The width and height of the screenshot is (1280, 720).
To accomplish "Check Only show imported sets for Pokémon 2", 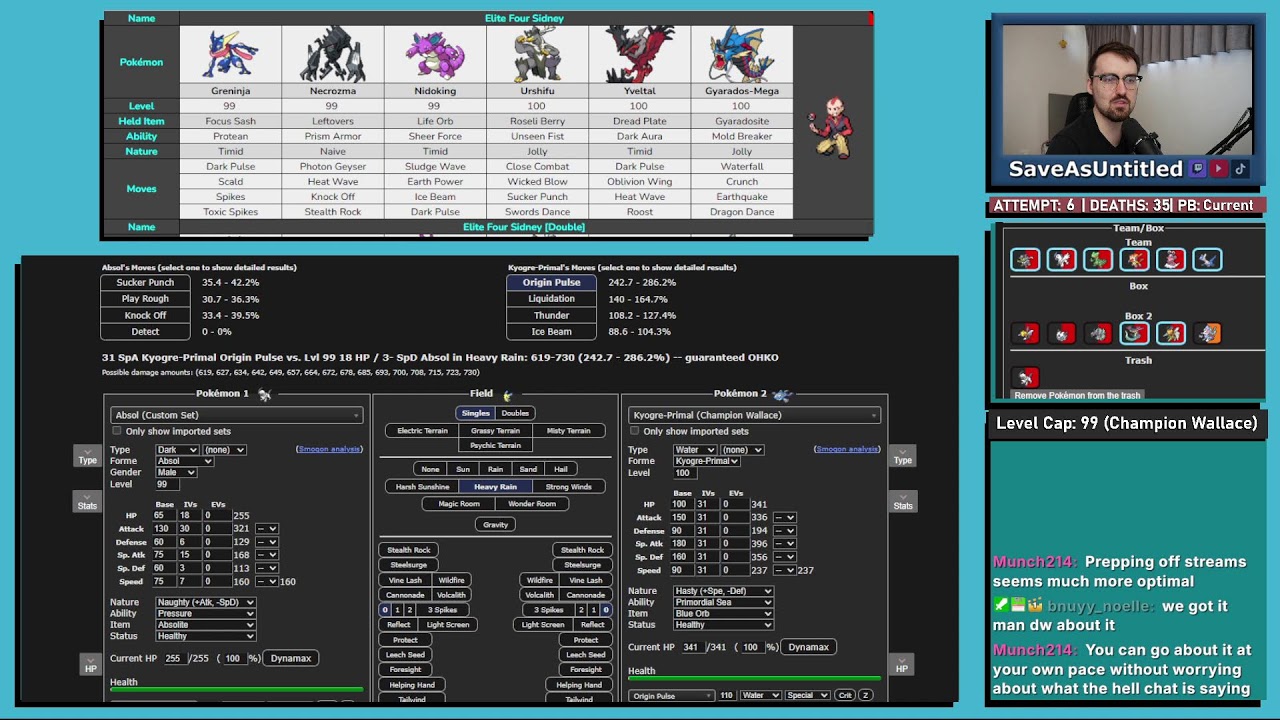I will click(x=635, y=431).
